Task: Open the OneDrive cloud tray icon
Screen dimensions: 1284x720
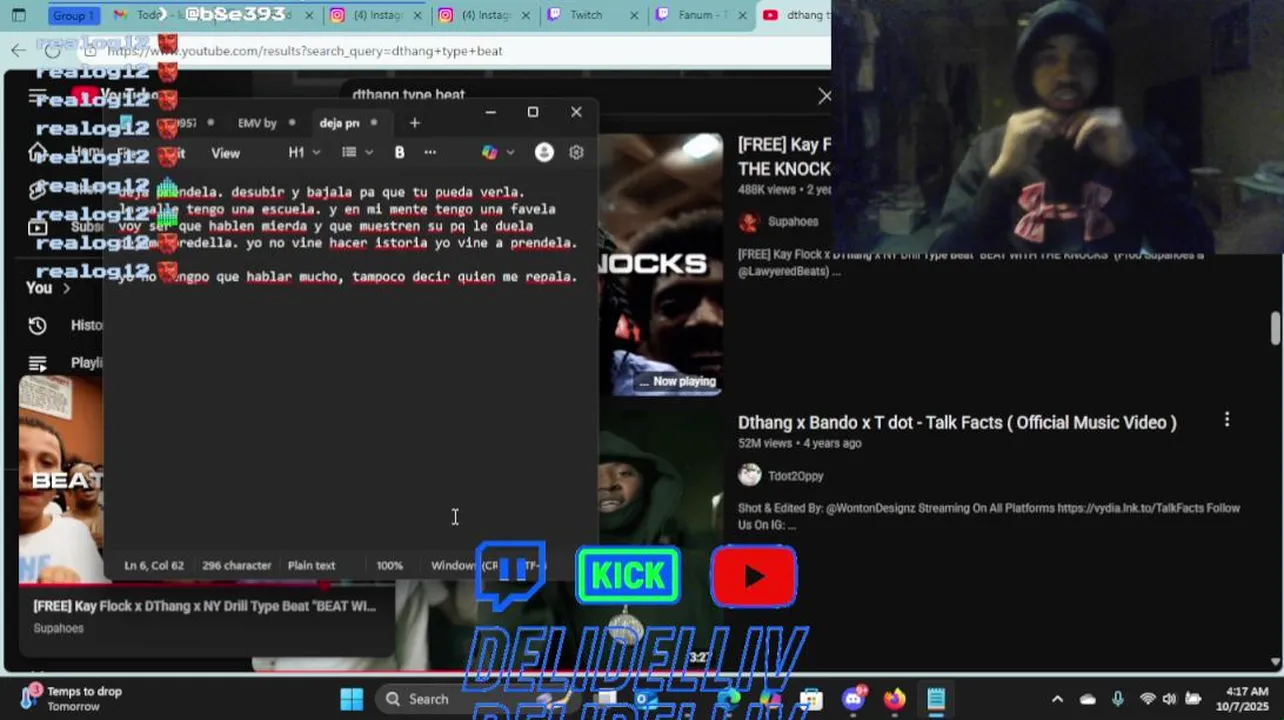Action: click(1088, 699)
